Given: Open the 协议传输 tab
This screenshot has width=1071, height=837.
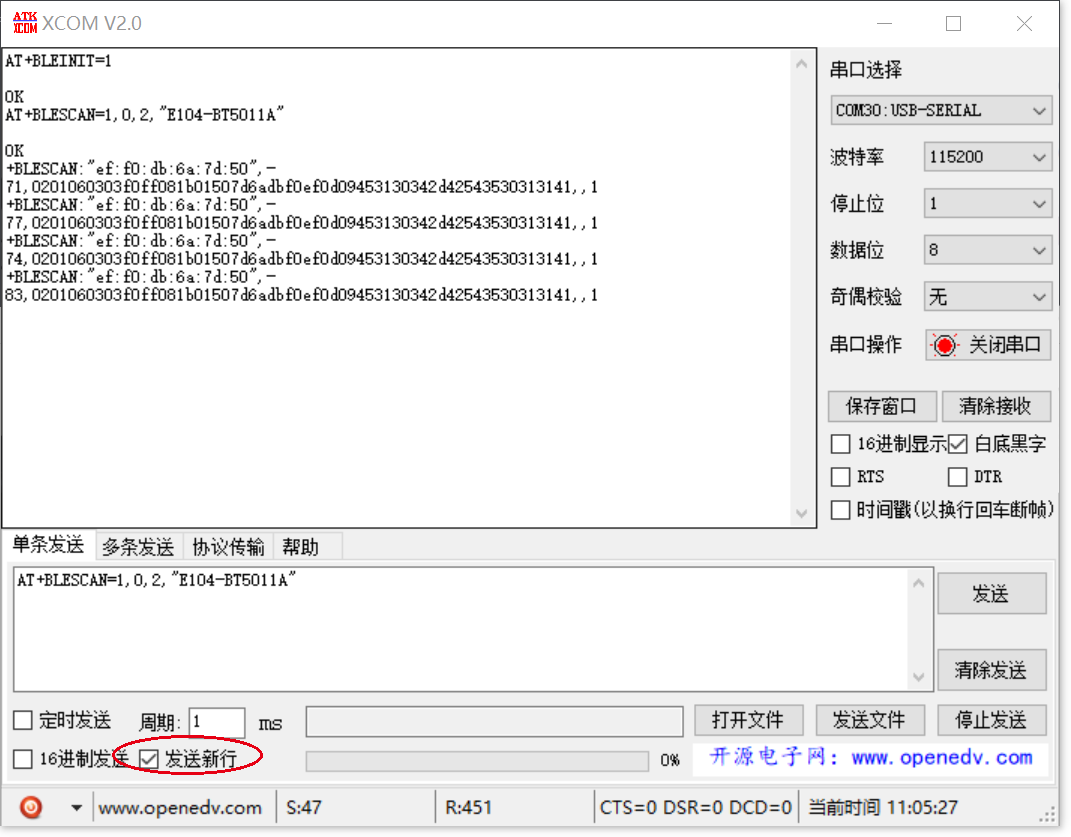Looking at the screenshot, I should click(228, 546).
